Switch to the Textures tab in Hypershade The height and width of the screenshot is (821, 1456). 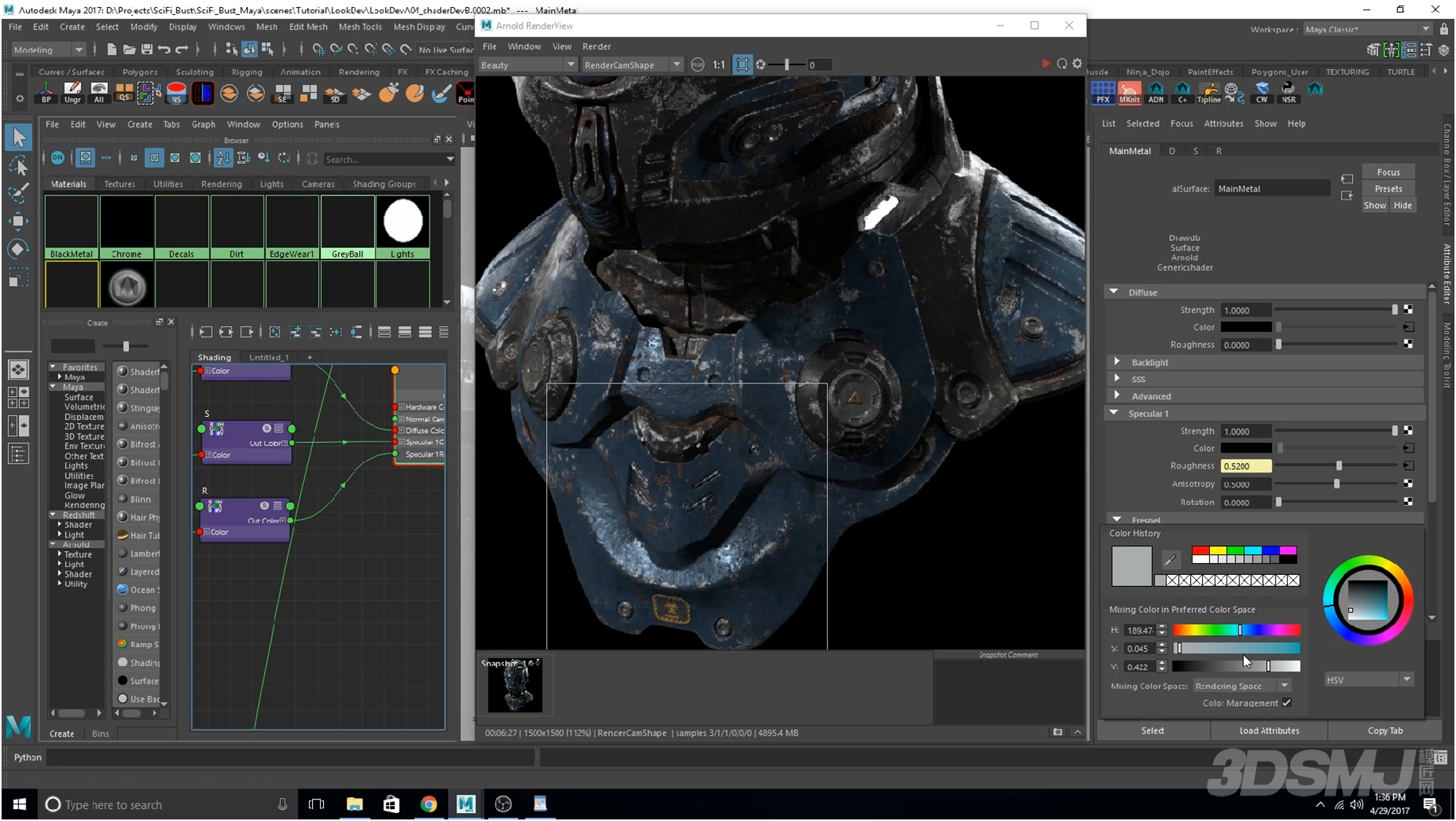[119, 184]
